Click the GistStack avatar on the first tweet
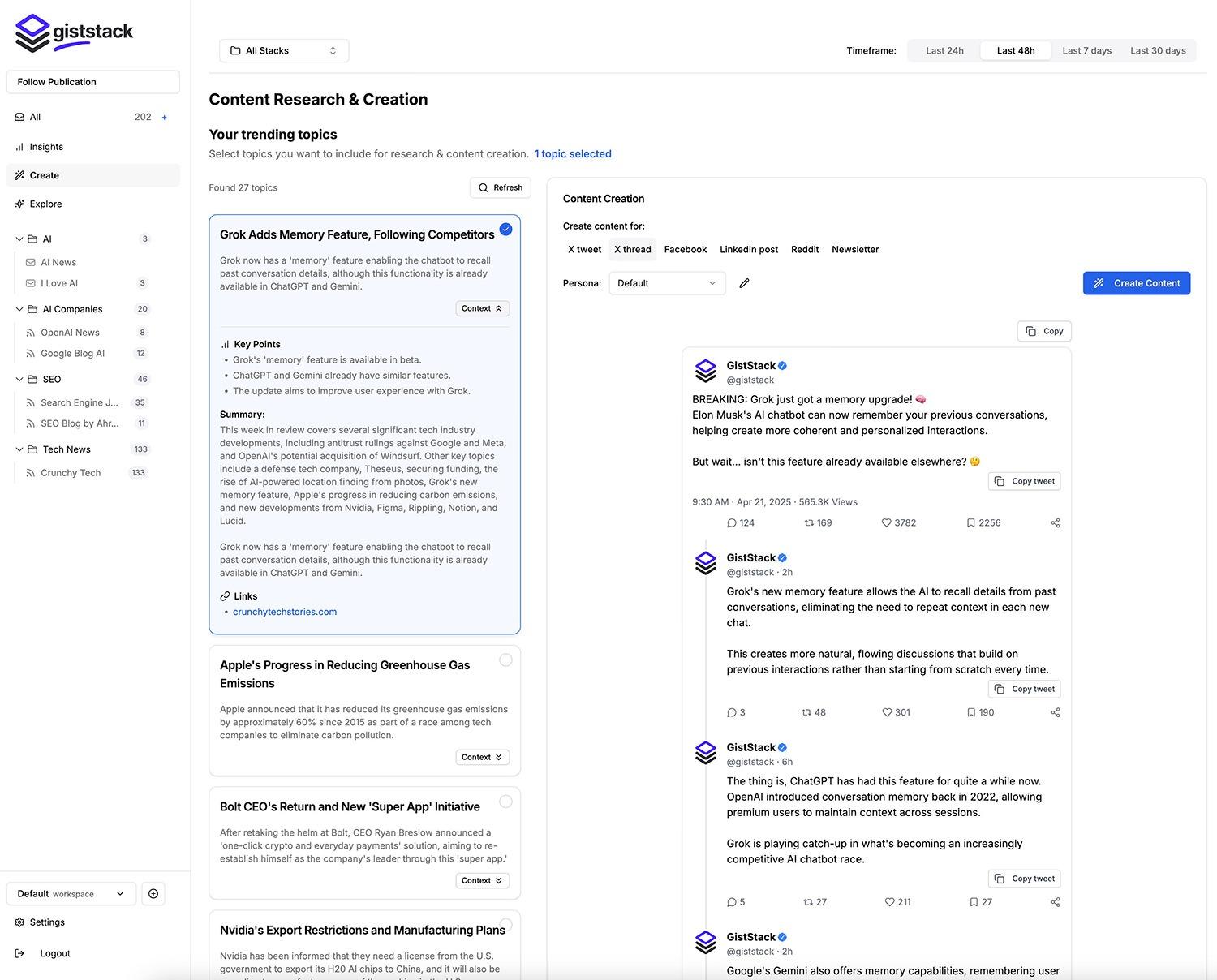 [706, 371]
